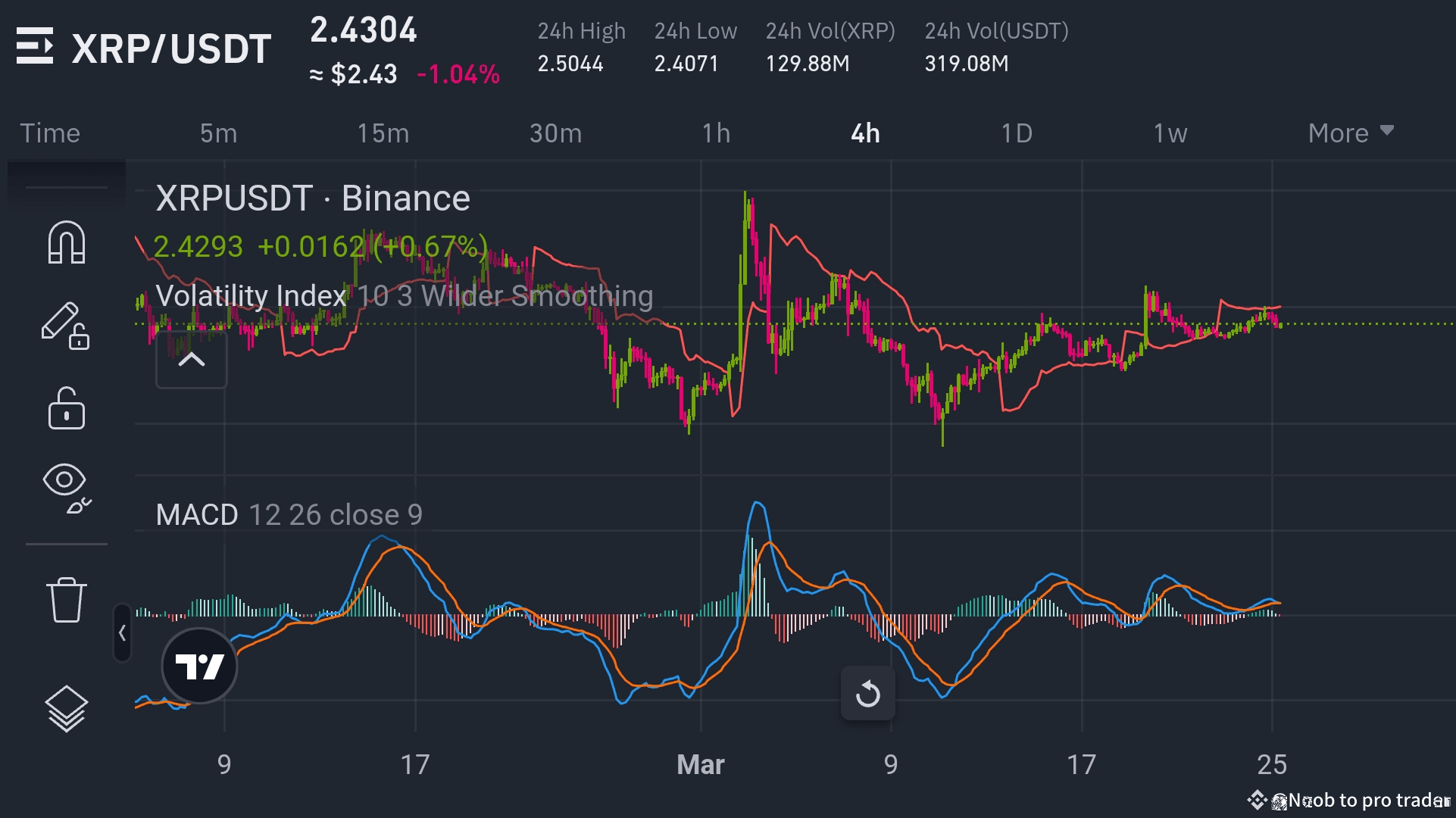
Task: Click the XRPUSDT · Binance symbol name
Action: (x=313, y=198)
